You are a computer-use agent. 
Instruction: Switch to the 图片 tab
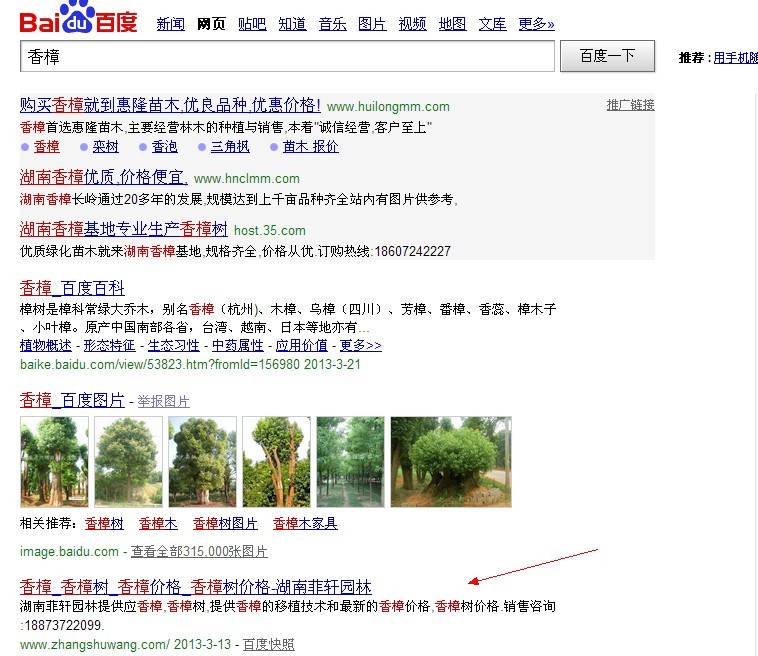tap(372, 24)
